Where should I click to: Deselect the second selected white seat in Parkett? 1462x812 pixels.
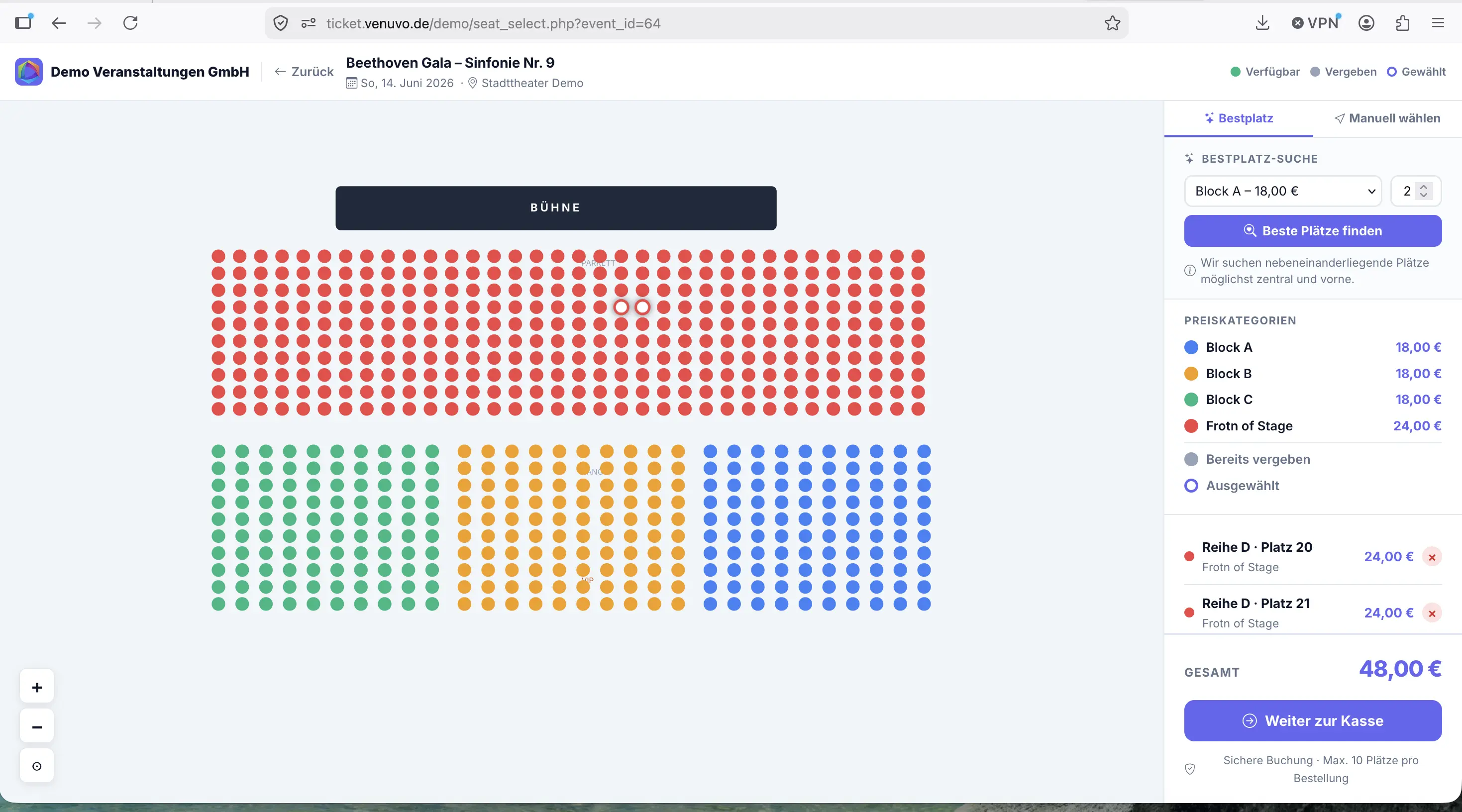point(642,307)
